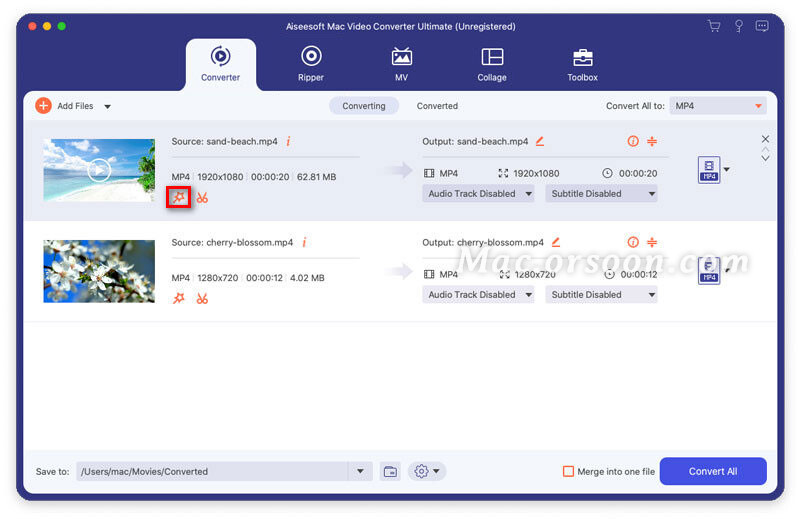Viewport: 800px width, 519px height.
Task: Rename output sand-beach.mp4 with pencil icon
Action: pos(540,141)
